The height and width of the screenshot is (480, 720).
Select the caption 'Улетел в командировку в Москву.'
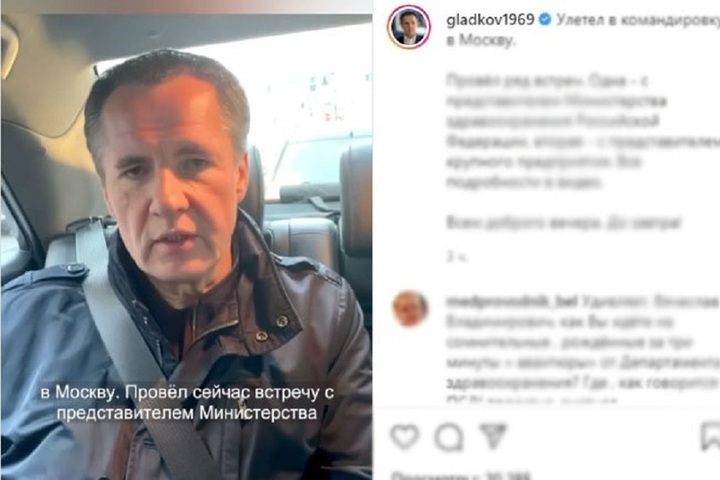pos(583,30)
